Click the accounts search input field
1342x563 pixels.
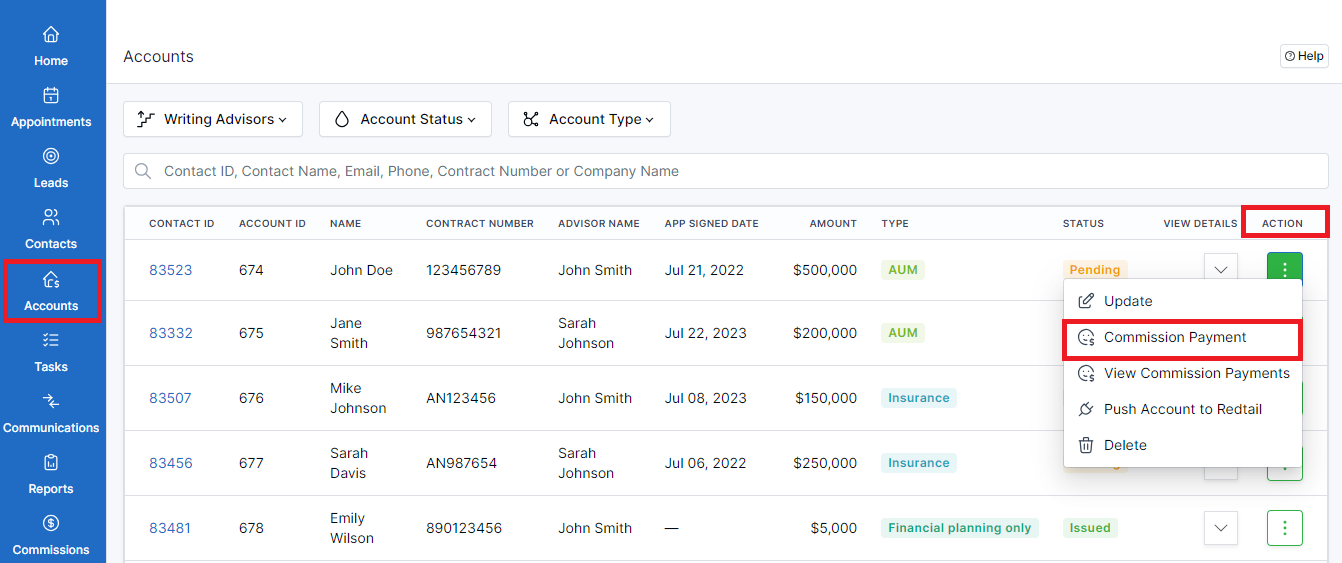pos(726,171)
